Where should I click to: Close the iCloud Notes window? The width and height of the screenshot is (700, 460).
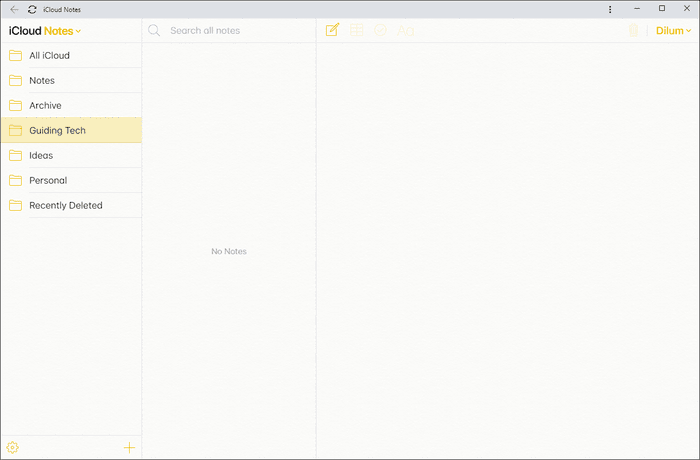687,8
